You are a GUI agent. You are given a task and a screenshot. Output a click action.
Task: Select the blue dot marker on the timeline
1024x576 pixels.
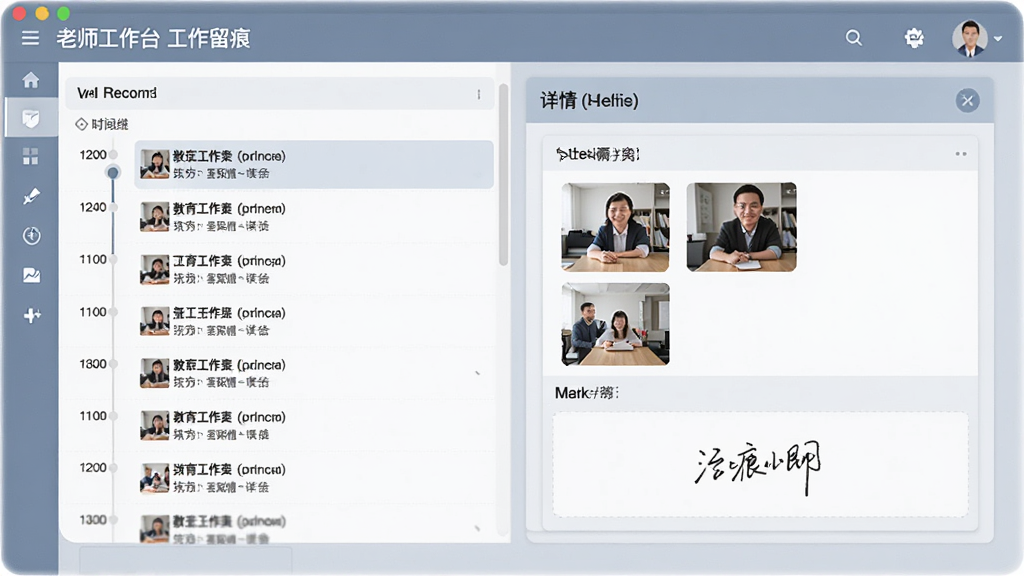click(113, 172)
